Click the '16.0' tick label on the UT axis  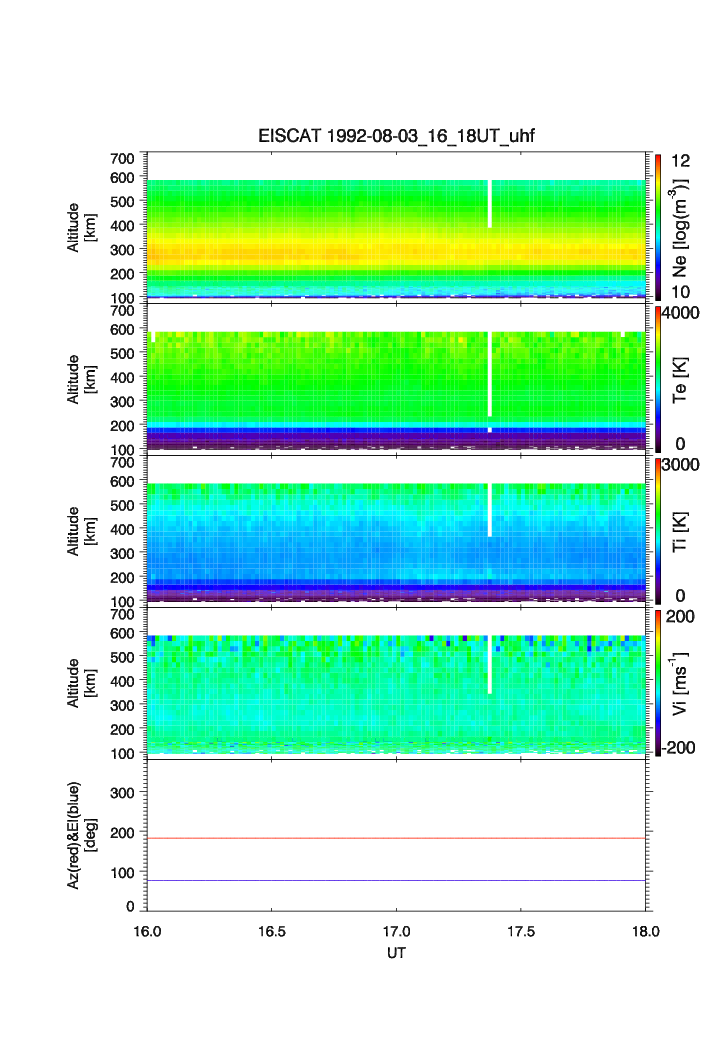click(147, 931)
